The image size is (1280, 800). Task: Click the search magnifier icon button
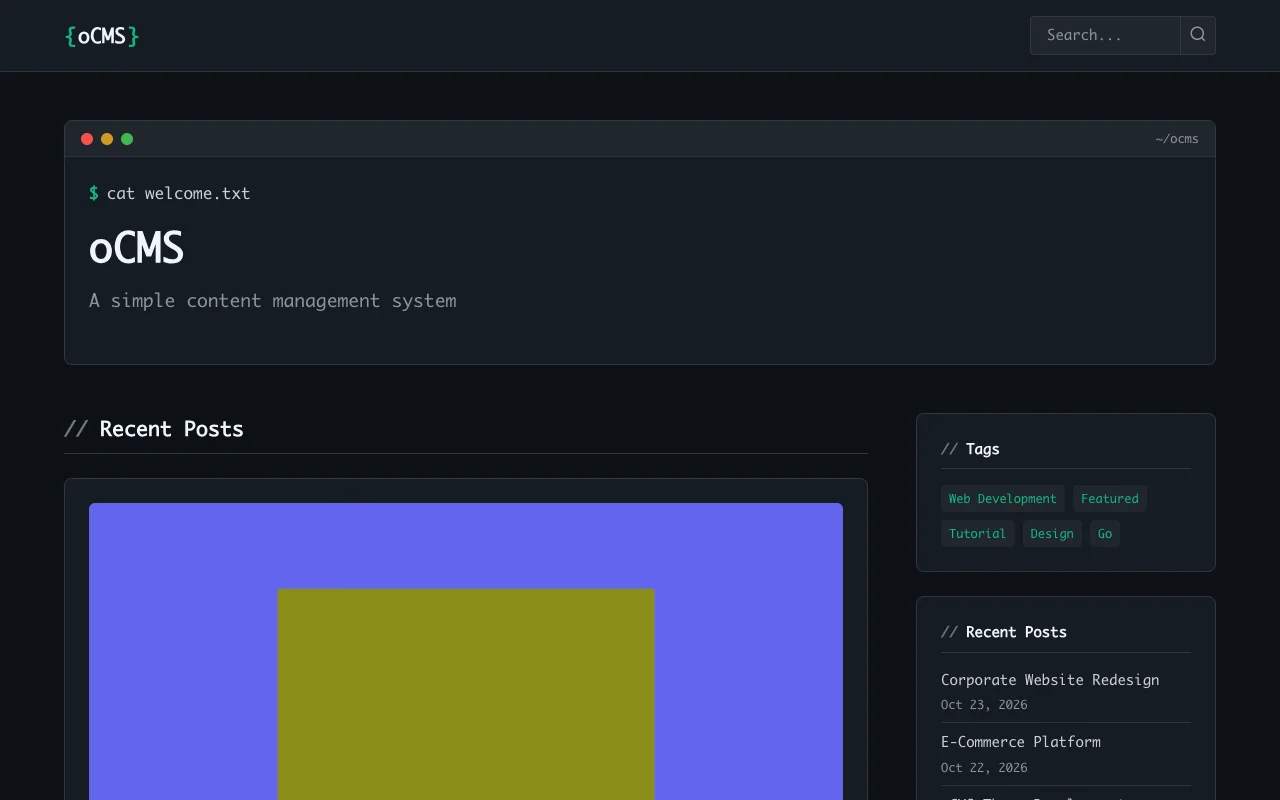1198,35
